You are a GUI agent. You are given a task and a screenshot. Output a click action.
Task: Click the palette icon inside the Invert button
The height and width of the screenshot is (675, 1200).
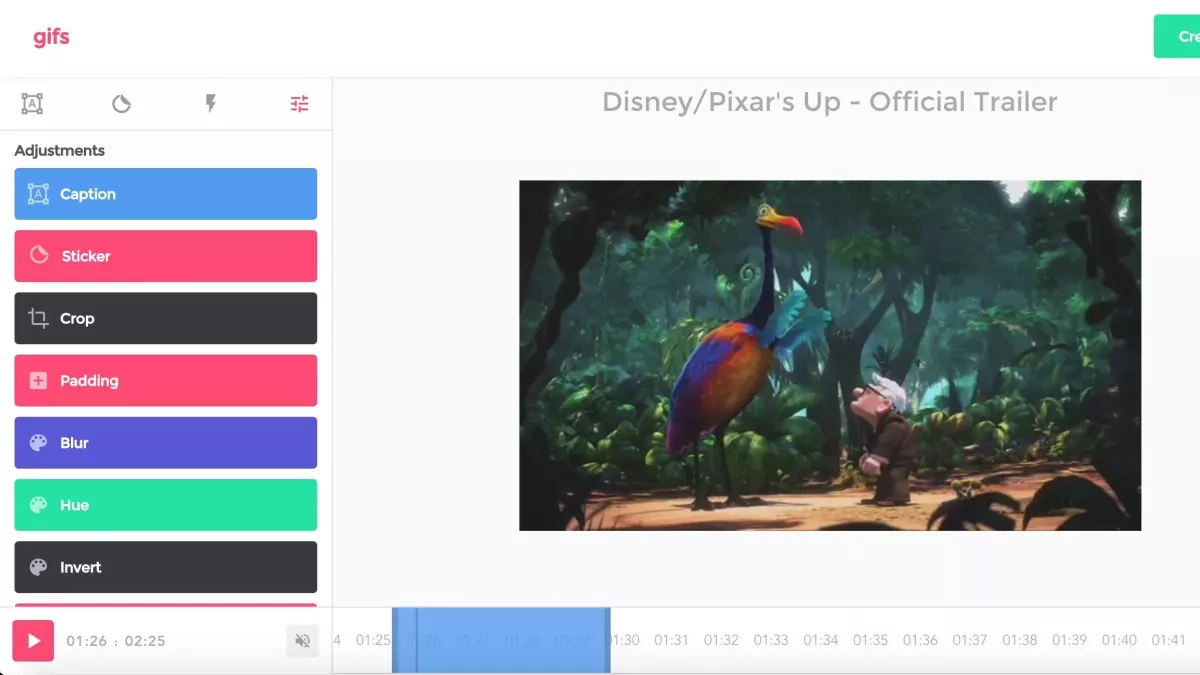[38, 567]
